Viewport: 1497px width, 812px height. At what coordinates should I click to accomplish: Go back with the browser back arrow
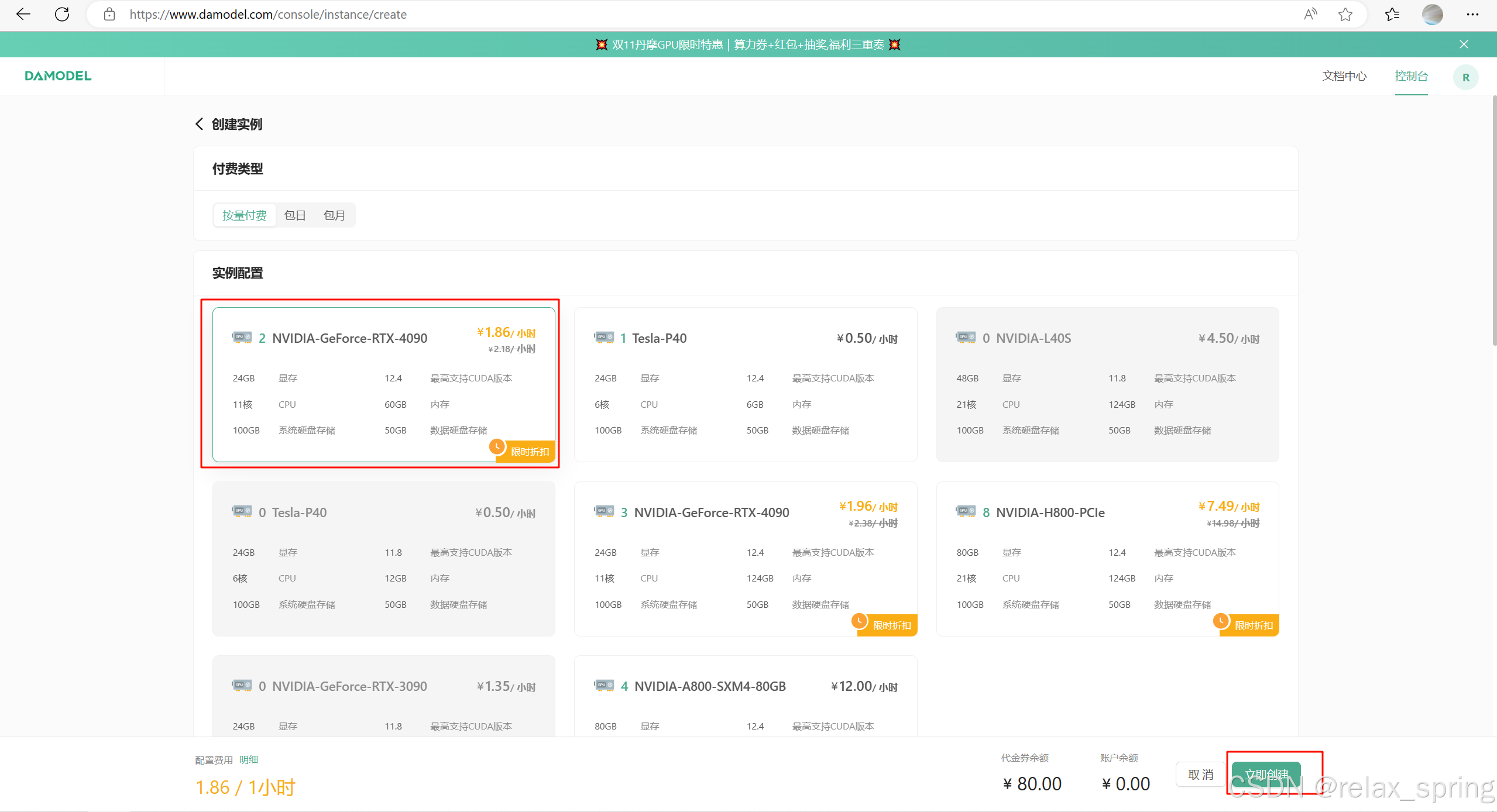[23, 14]
